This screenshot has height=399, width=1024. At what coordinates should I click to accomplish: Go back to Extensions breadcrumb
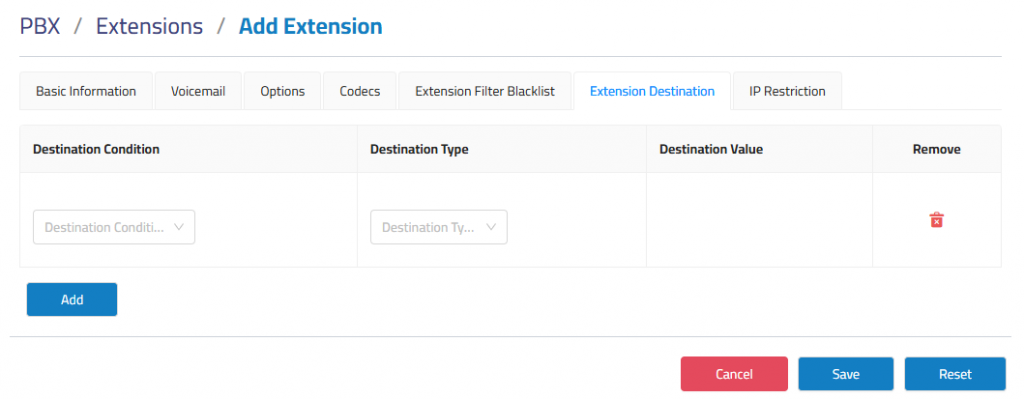[150, 27]
